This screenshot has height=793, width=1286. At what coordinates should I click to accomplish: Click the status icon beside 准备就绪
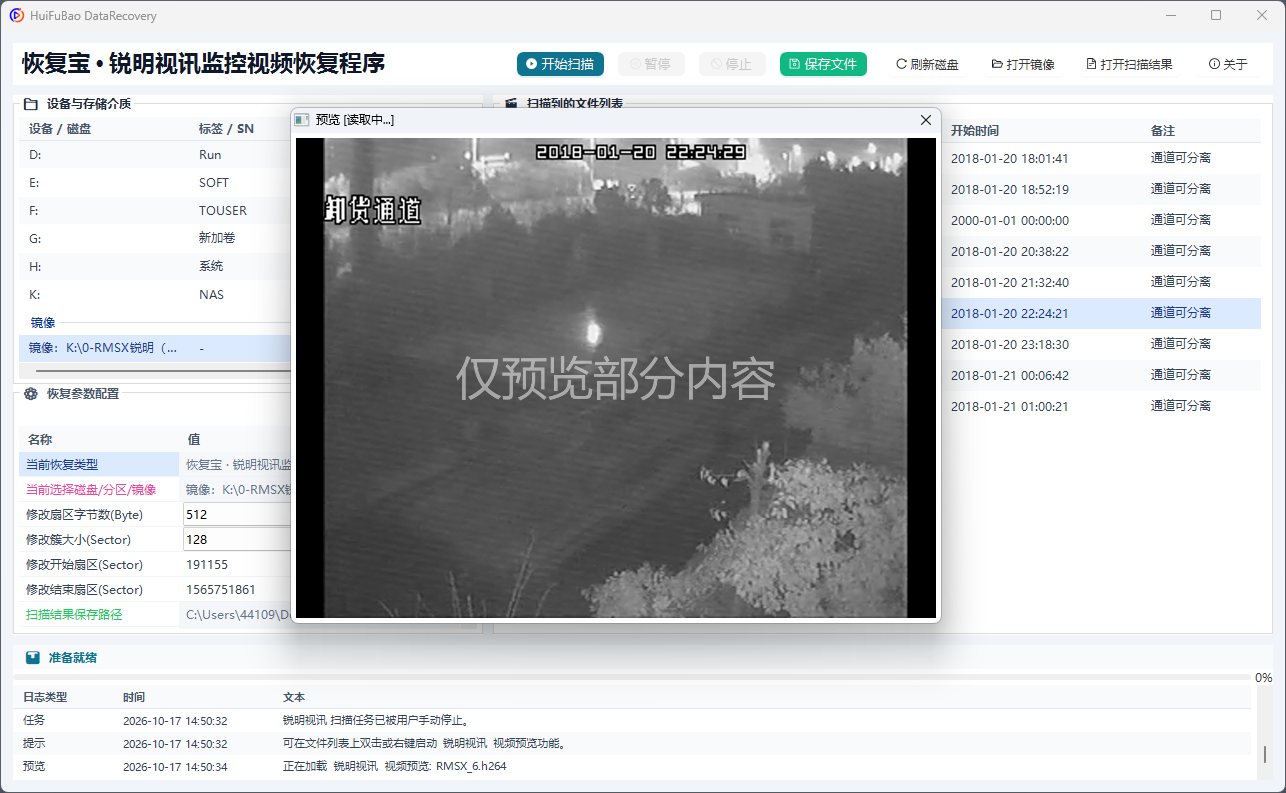pyautogui.click(x=33, y=658)
